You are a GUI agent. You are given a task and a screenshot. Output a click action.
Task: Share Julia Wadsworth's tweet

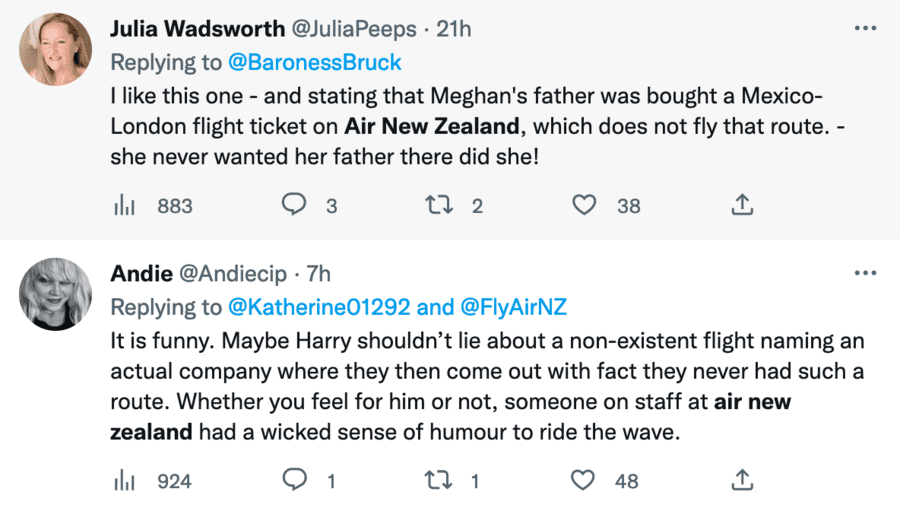click(741, 206)
